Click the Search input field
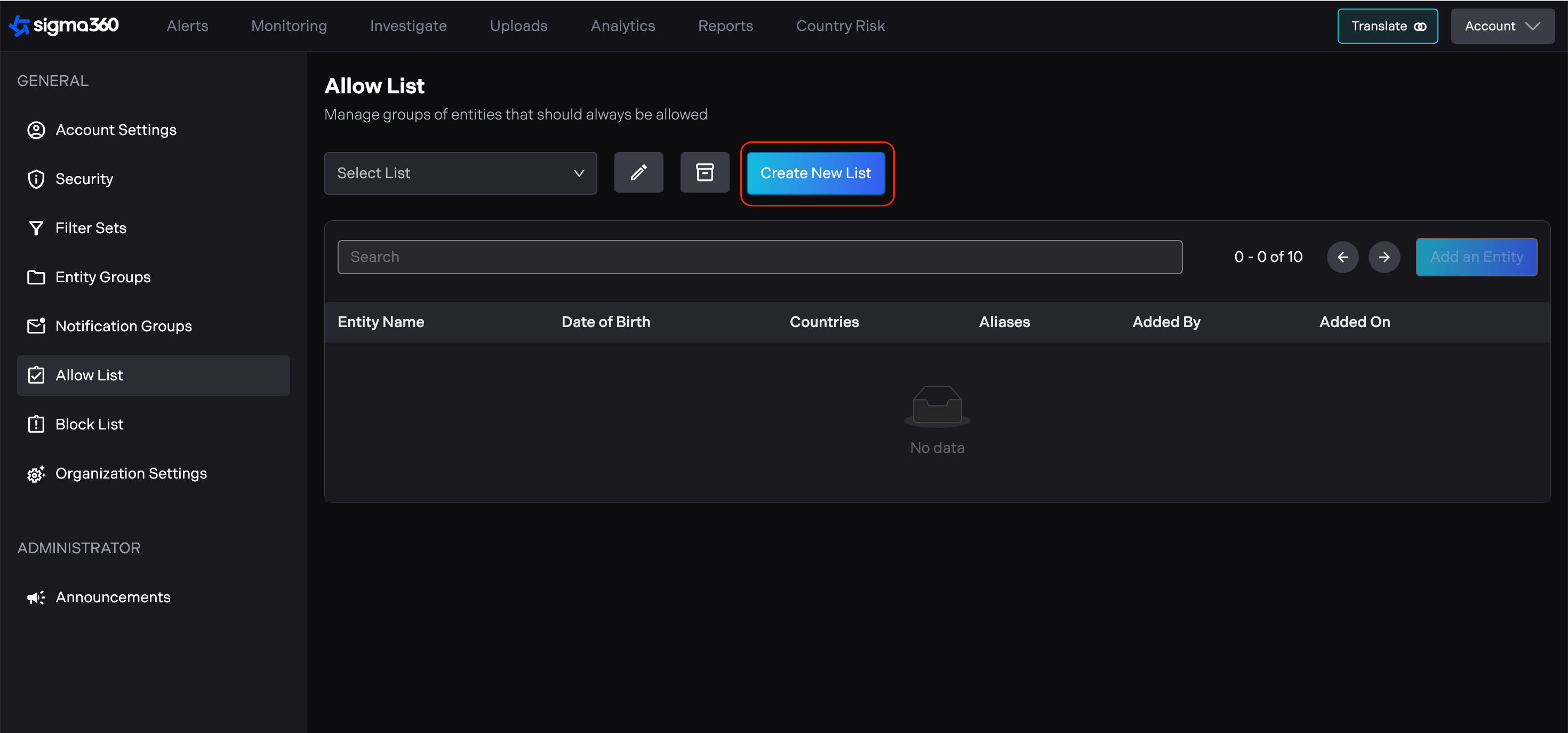 pyautogui.click(x=759, y=257)
